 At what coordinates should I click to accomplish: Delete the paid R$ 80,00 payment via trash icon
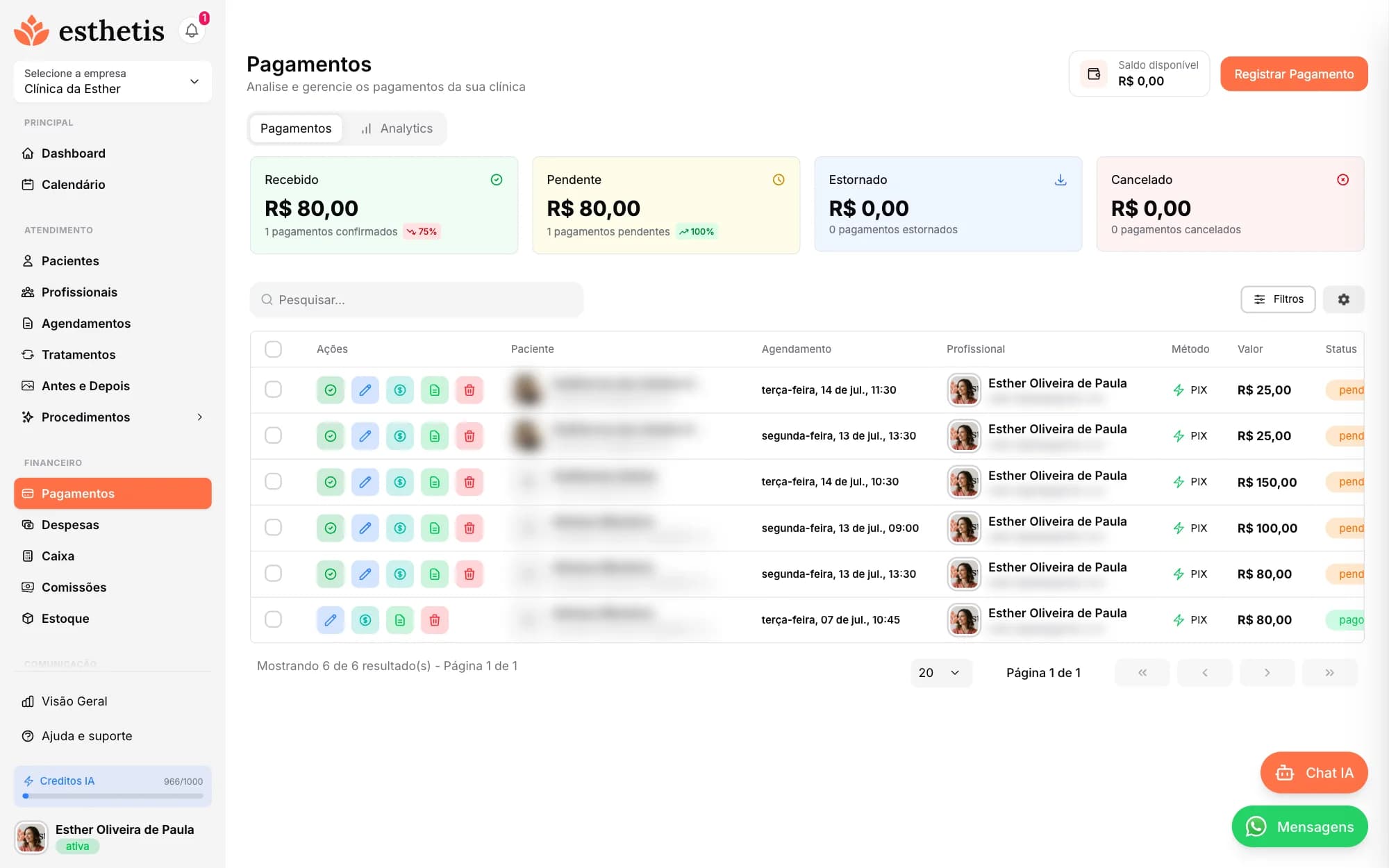(x=435, y=619)
